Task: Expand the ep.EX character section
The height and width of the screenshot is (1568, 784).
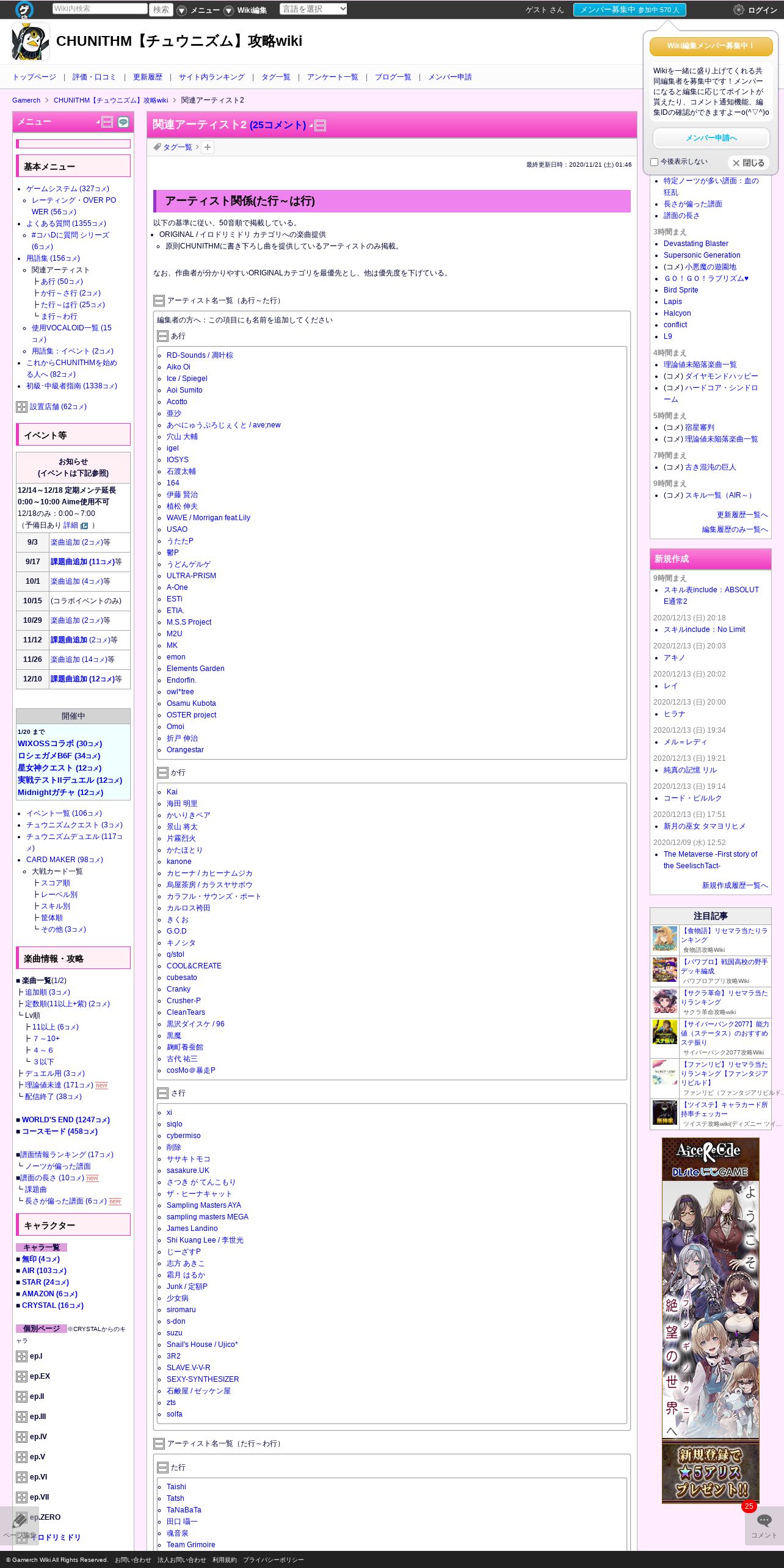Action: (21, 1376)
